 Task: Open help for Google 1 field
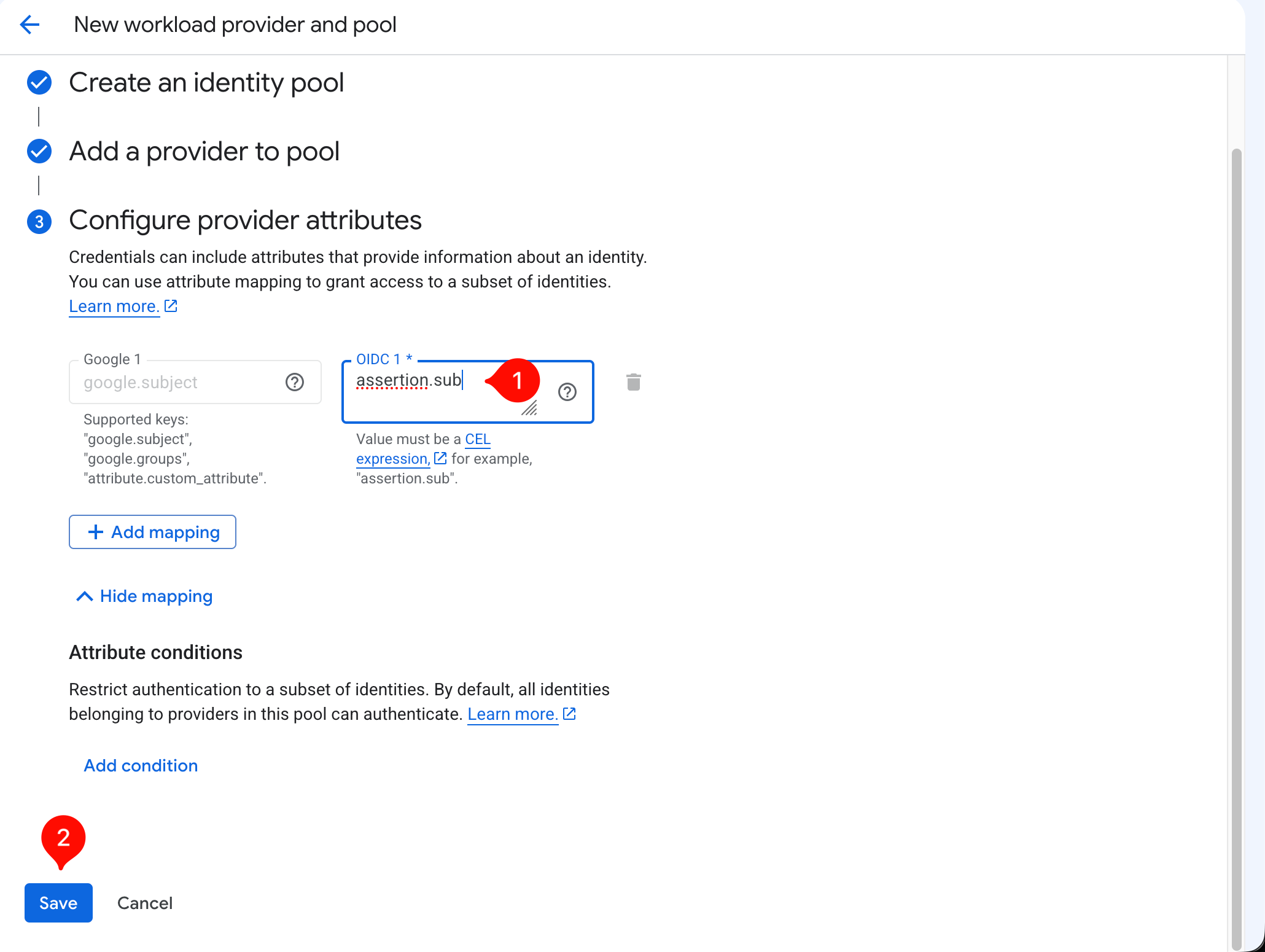point(295,382)
